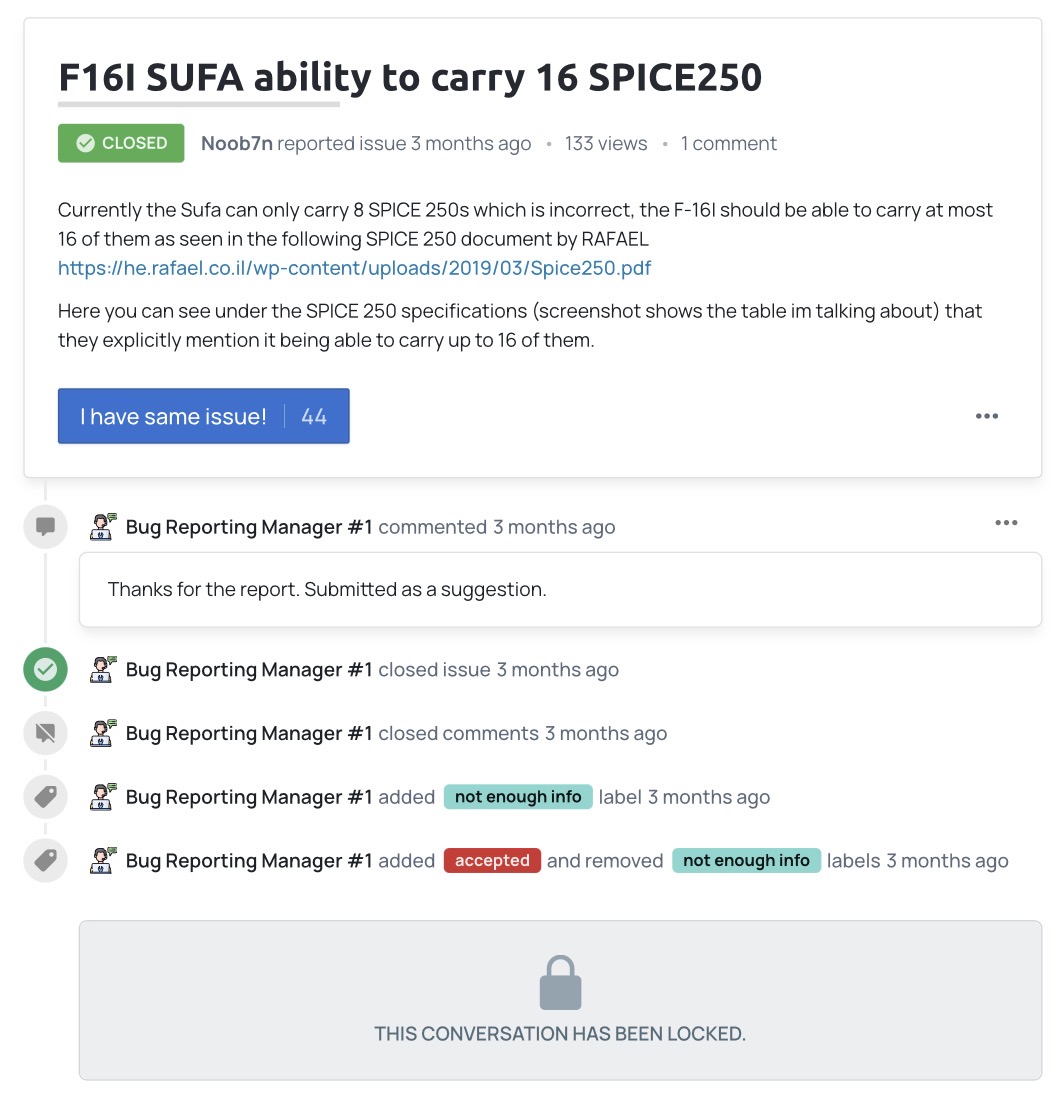
Task: Open Noob7n's user profile
Action: pyautogui.click(x=236, y=143)
